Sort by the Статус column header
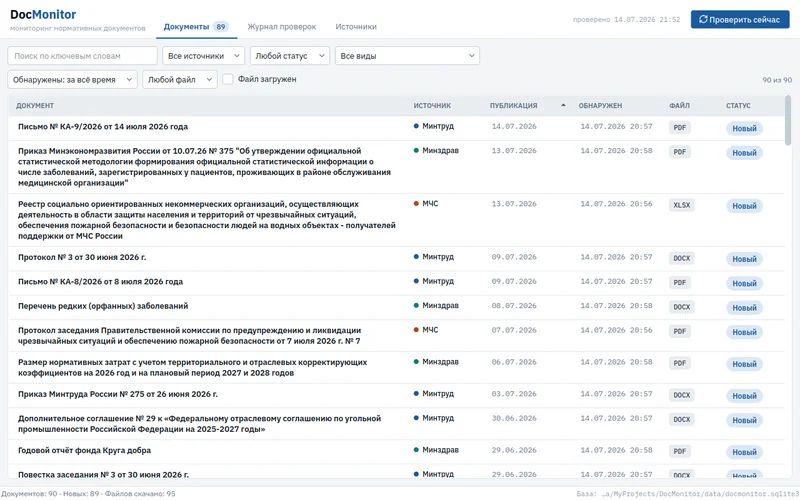800x500 pixels. pos(738,106)
